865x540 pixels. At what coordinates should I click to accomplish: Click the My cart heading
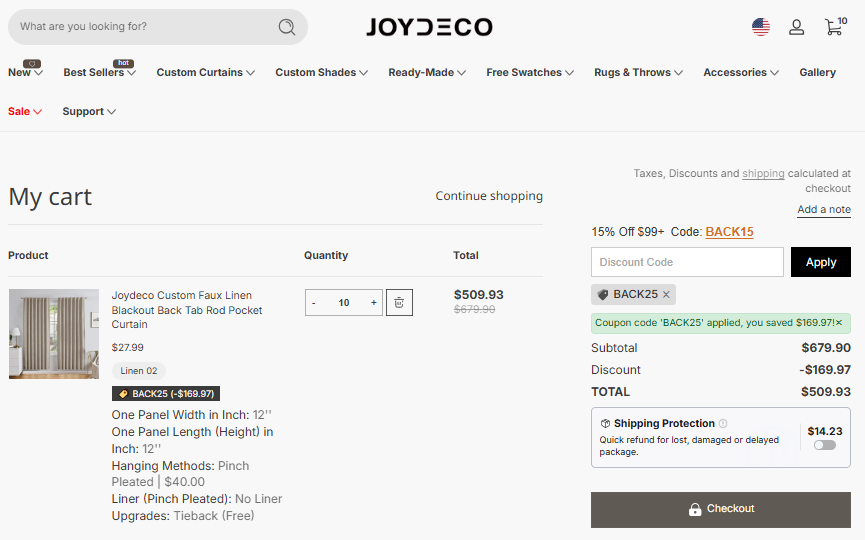pyautogui.click(x=50, y=197)
